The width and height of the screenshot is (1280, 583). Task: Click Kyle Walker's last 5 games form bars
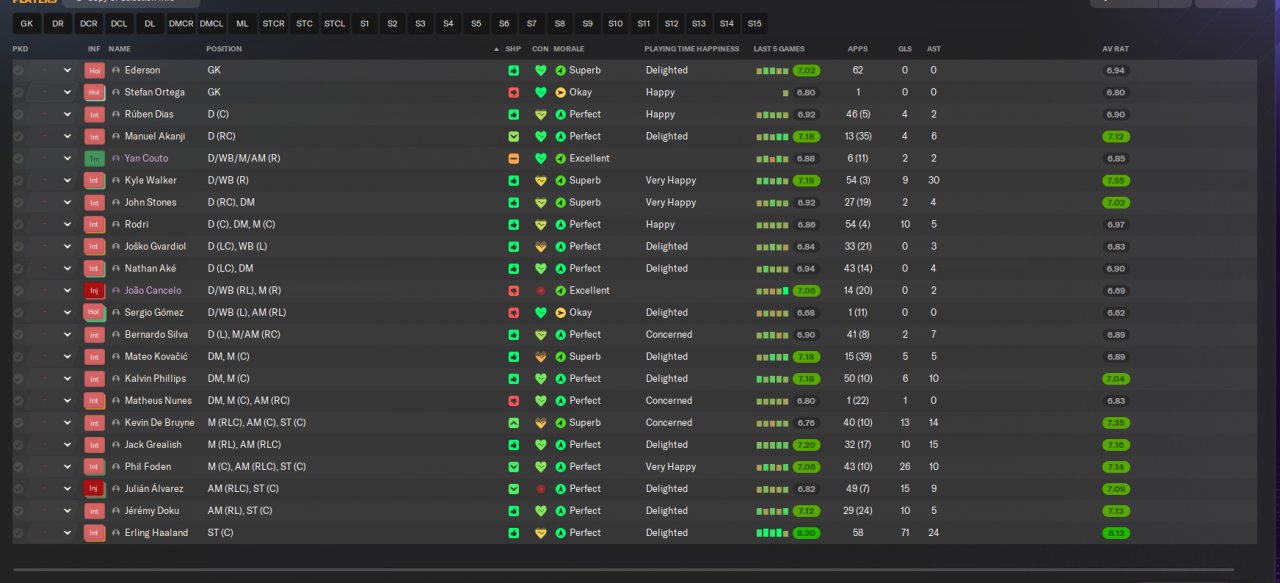(771, 181)
